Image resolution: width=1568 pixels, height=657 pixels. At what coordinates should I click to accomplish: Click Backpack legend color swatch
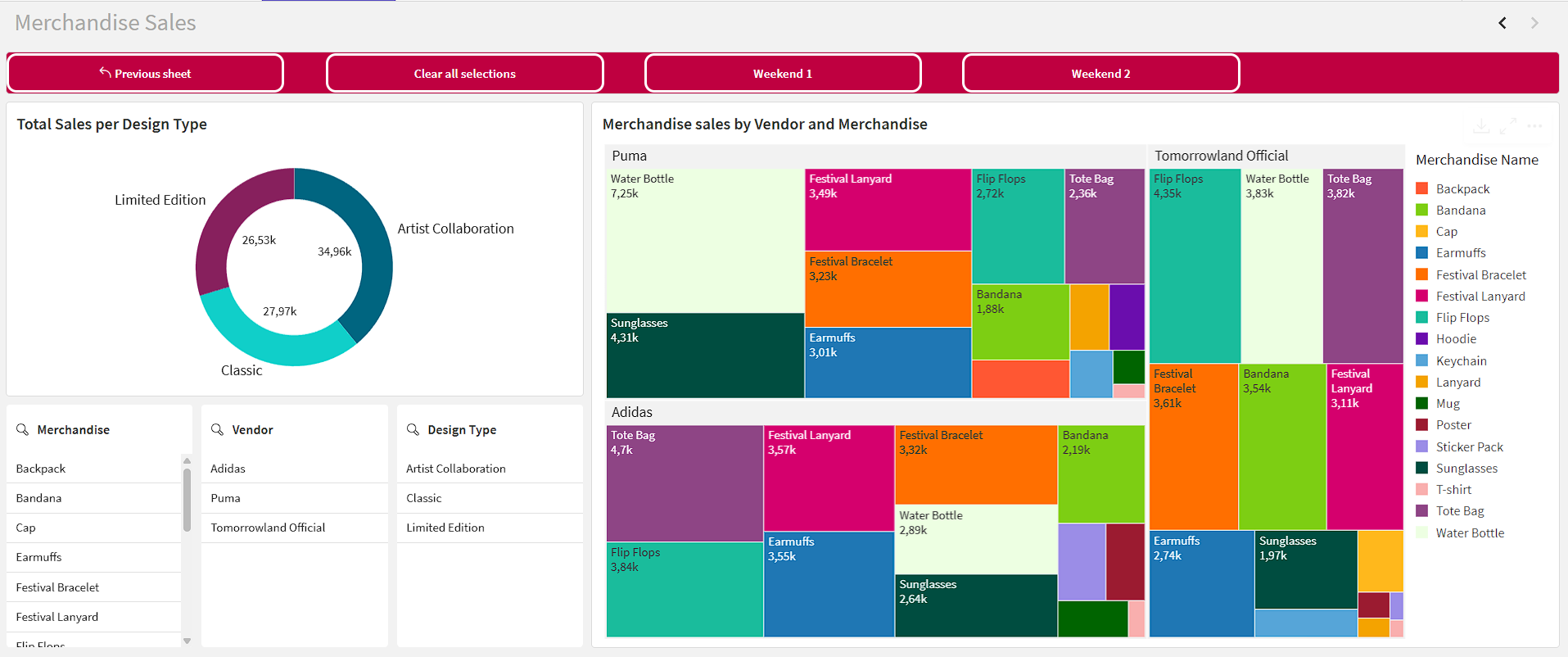pyautogui.click(x=1421, y=188)
